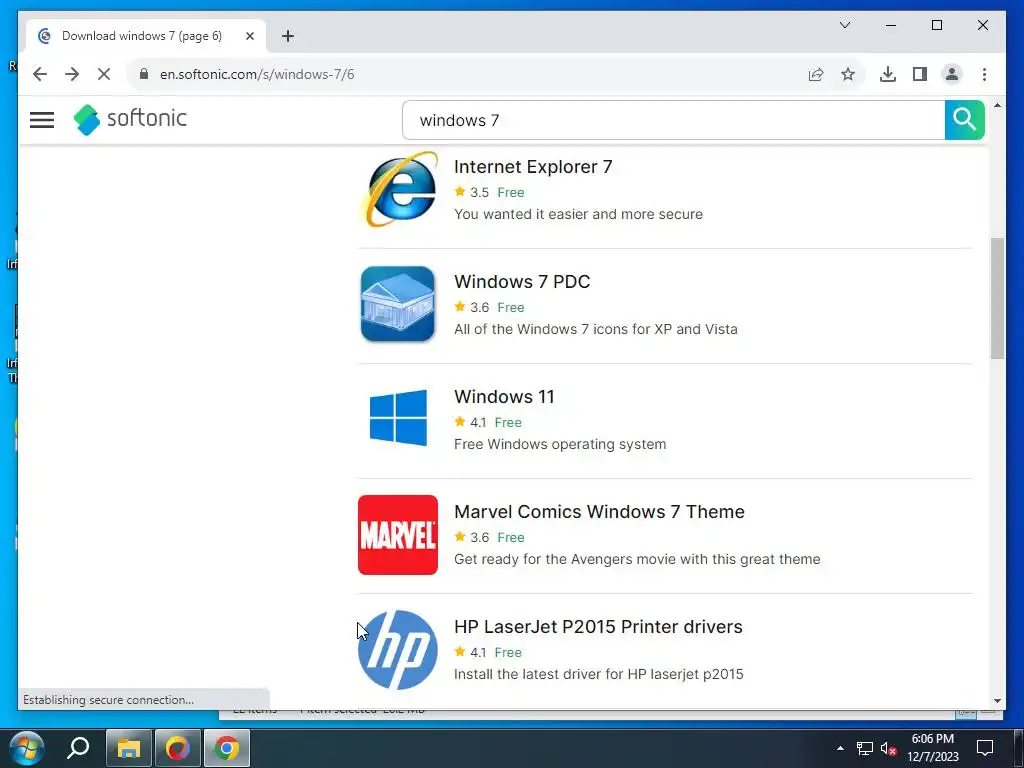Maximize the Chrome window

pos(936,25)
